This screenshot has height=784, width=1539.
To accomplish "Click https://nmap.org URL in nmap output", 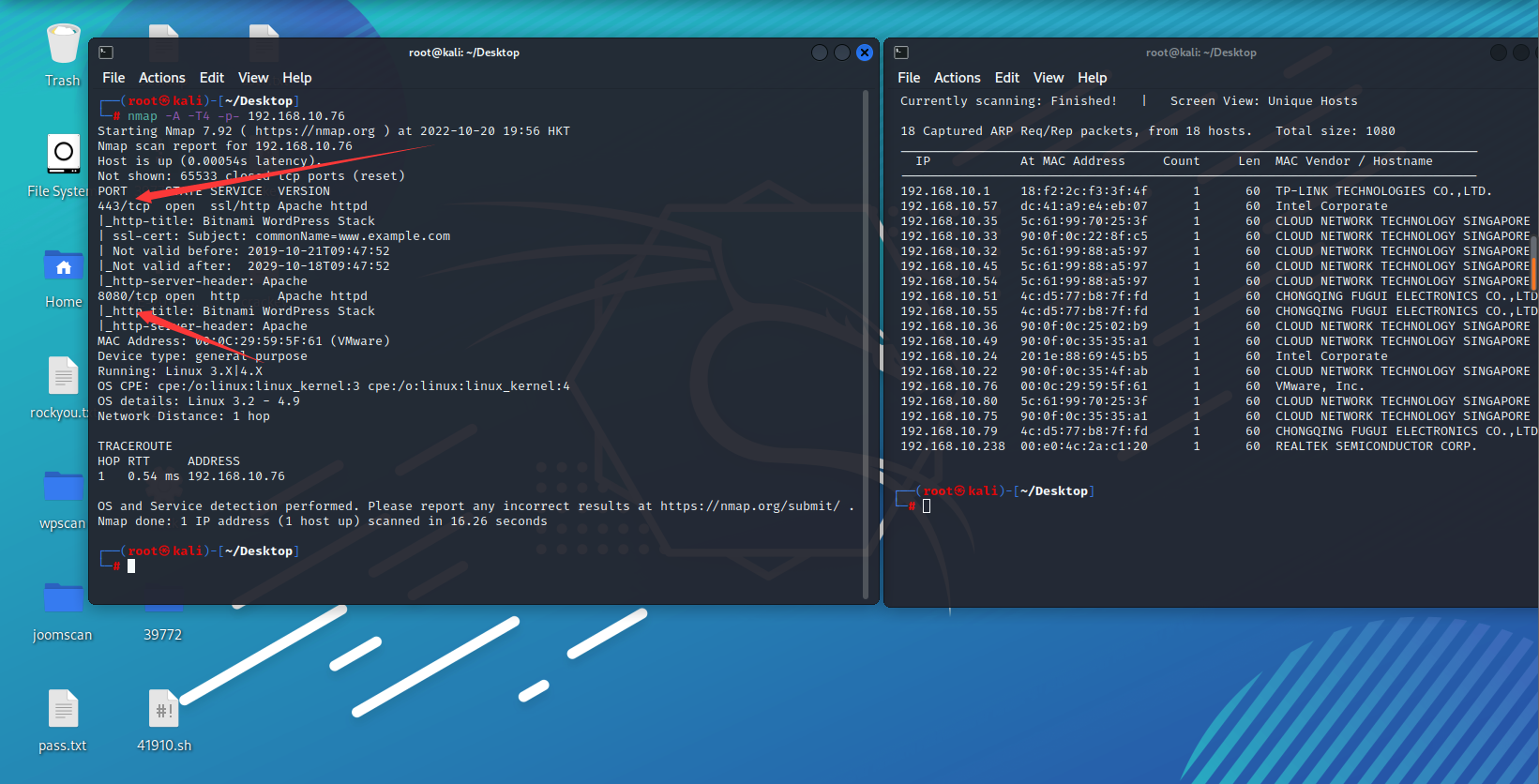I will 315,131.
